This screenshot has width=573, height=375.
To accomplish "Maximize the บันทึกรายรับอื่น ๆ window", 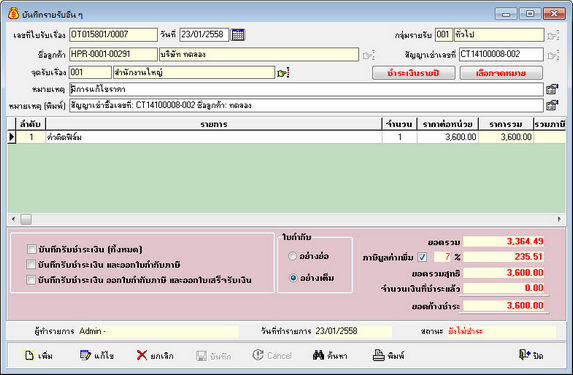I will (x=530, y=14).
